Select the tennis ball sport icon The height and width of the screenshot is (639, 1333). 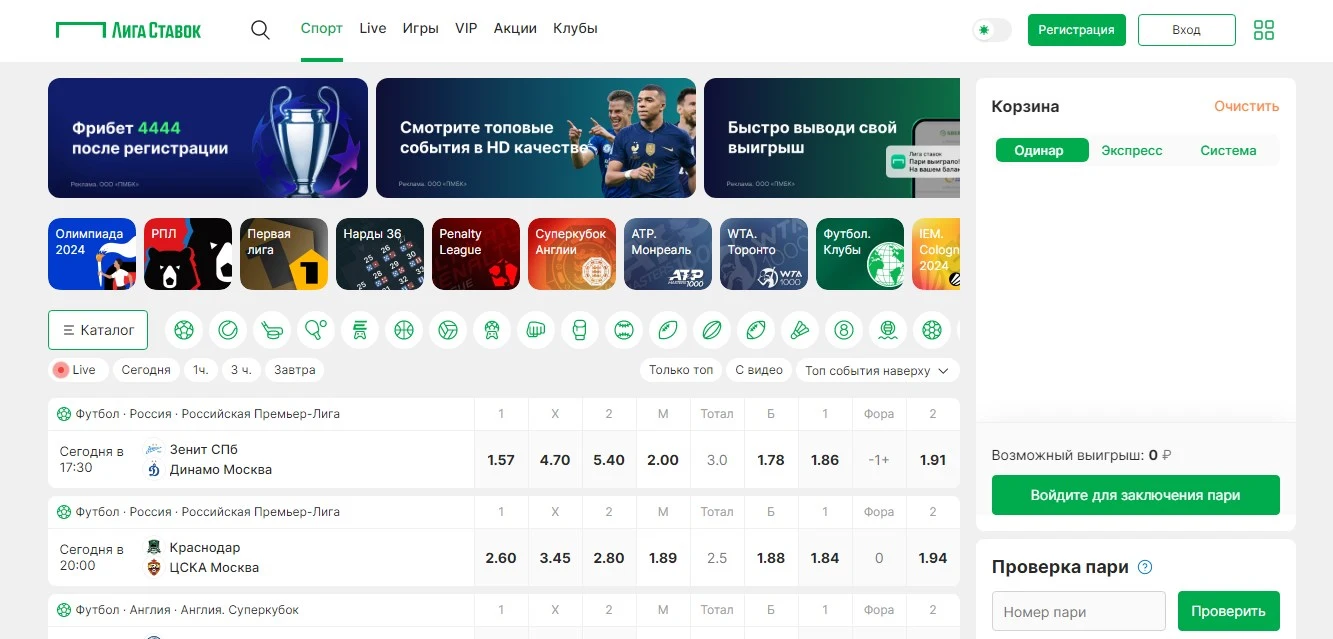[x=228, y=329]
